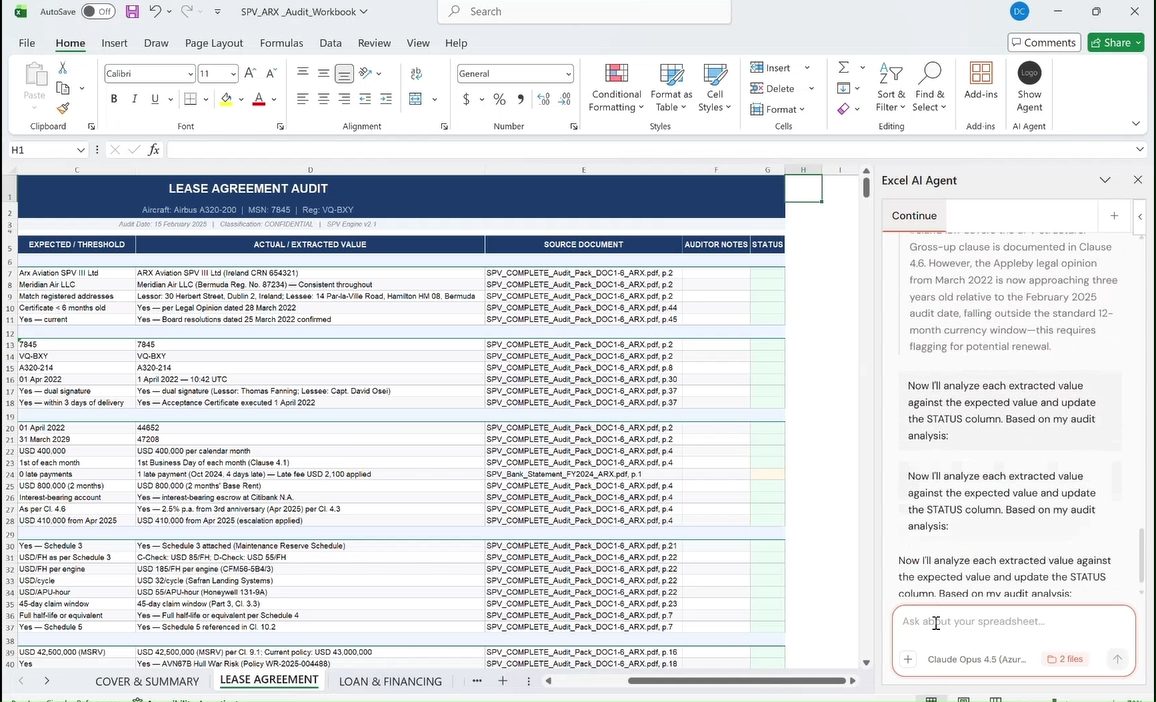Switch to the Review ribbon tab
Screen dimensions: 1156x702
[375, 43]
